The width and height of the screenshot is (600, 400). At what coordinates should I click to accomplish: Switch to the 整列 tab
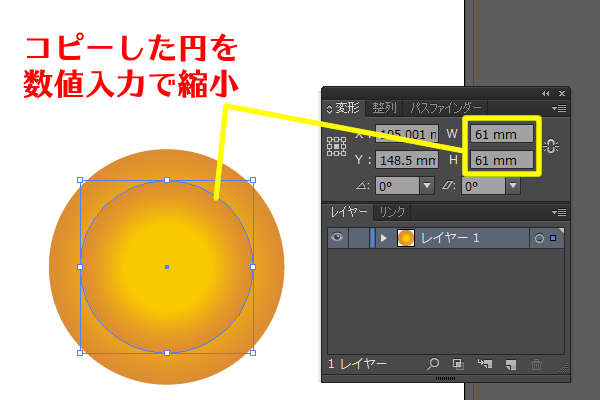(384, 107)
